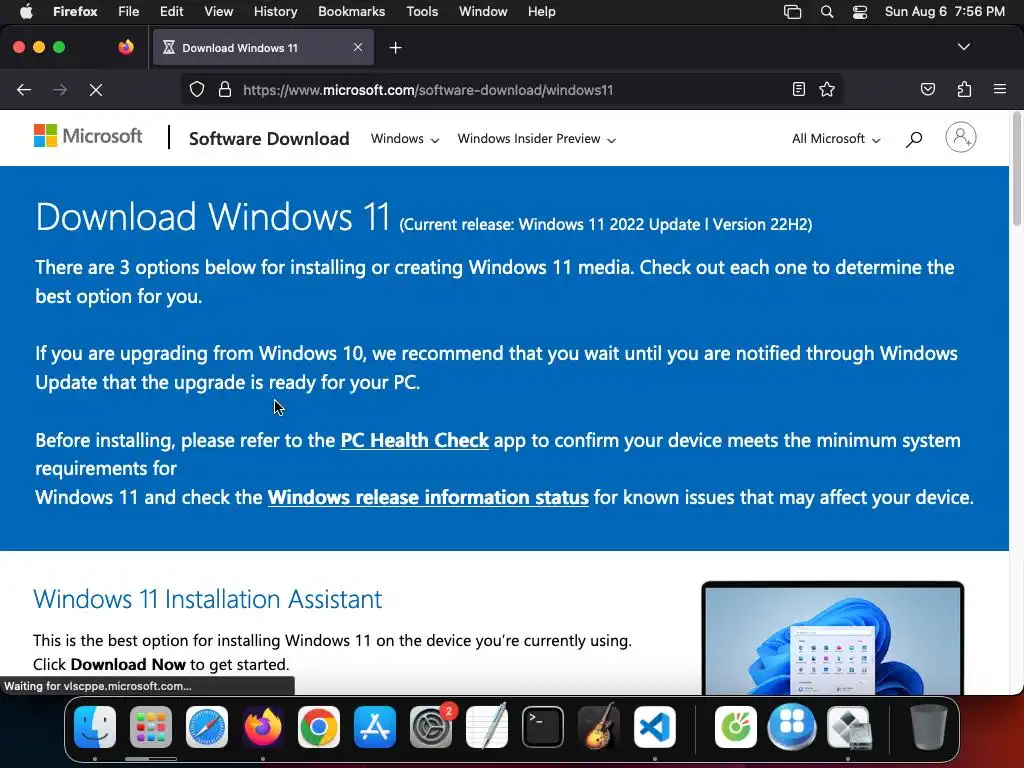The width and height of the screenshot is (1024, 768).
Task: Open Spotlight search in menu bar
Action: tap(827, 12)
